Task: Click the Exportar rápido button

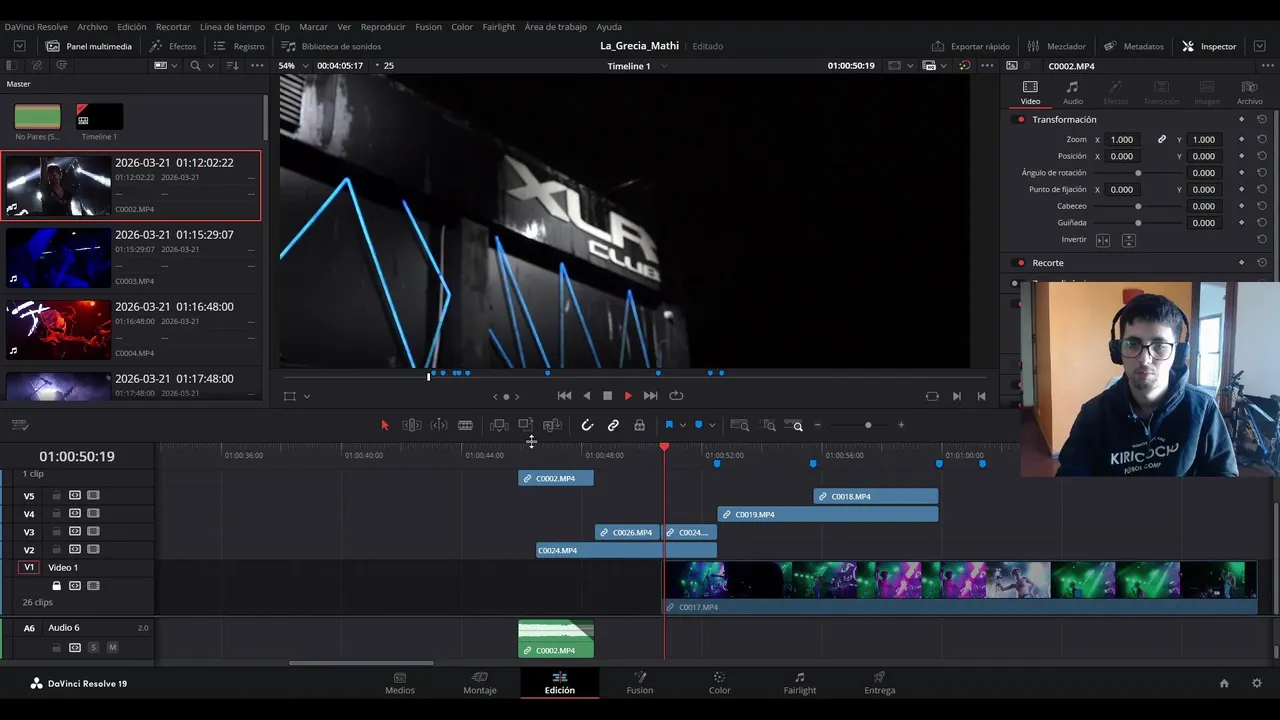Action: 971,46
